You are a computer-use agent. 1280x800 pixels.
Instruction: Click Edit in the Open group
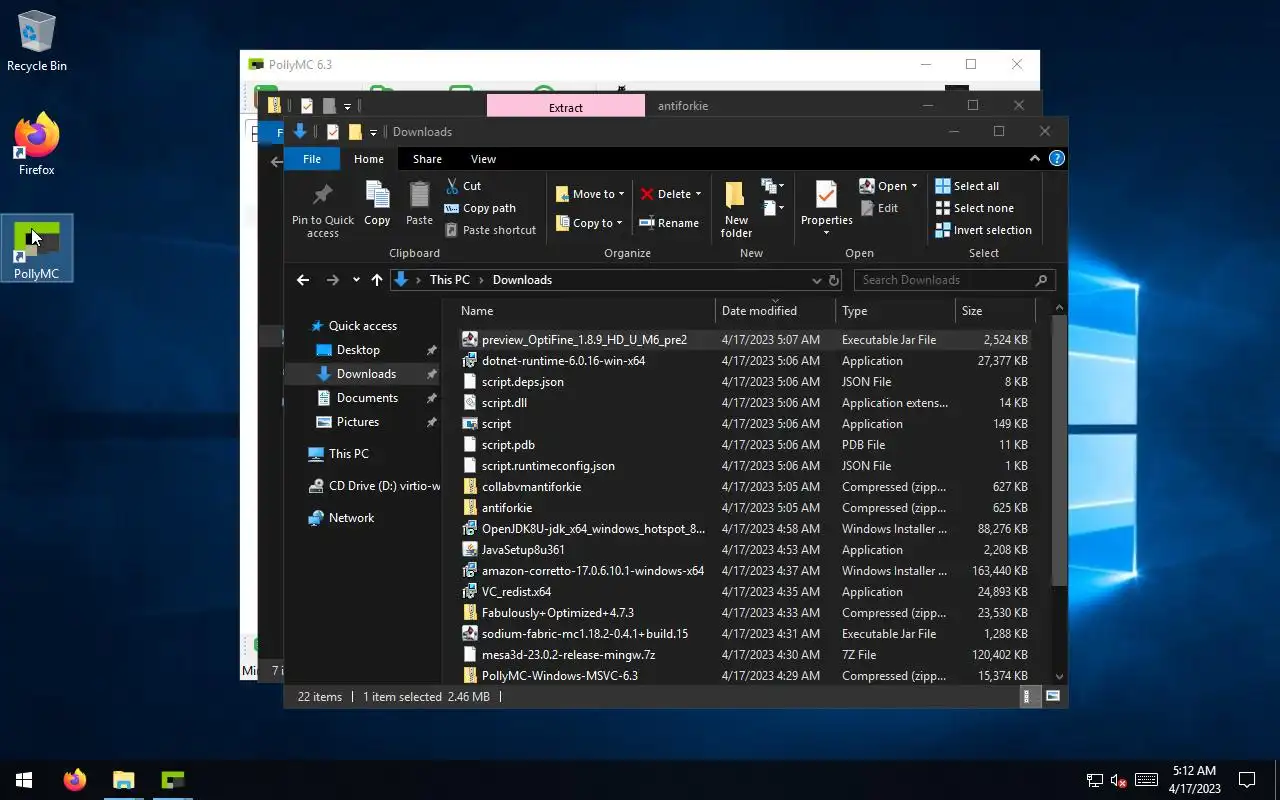[x=879, y=208]
